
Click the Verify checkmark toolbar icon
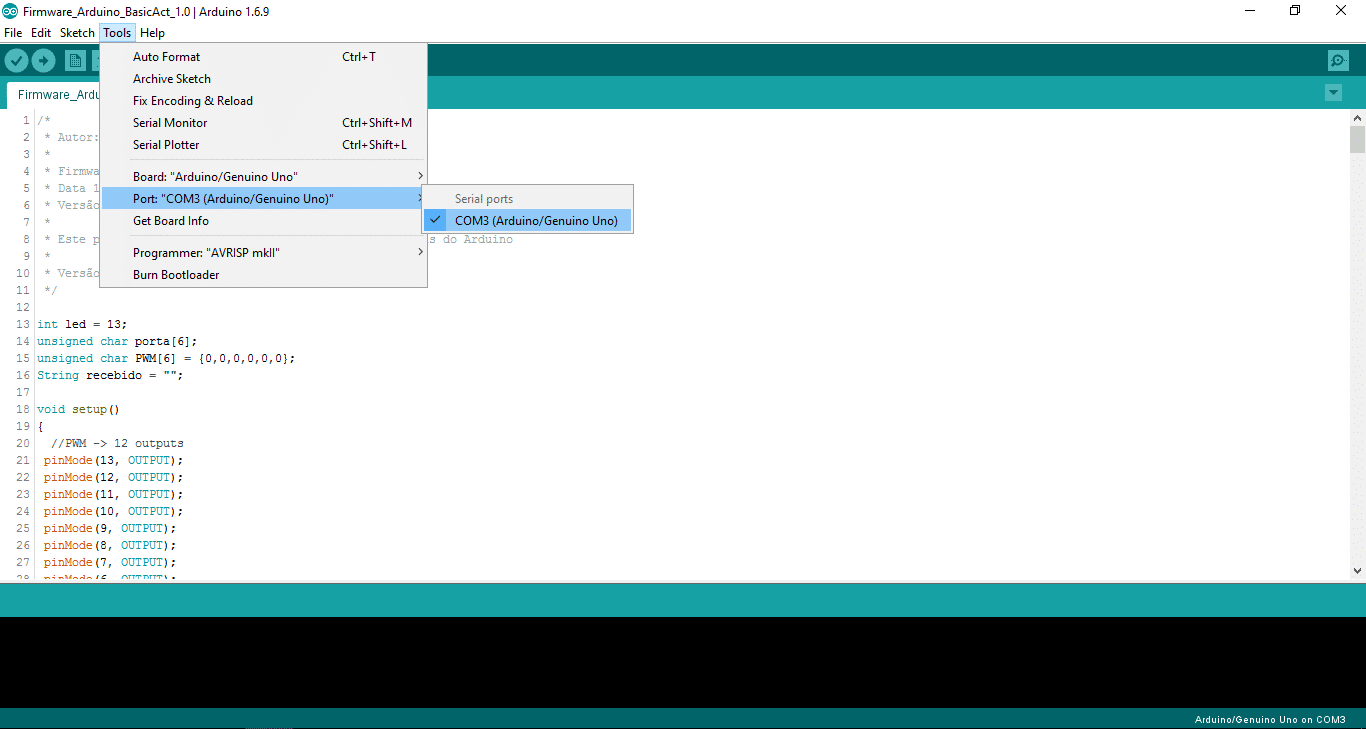tap(16, 61)
